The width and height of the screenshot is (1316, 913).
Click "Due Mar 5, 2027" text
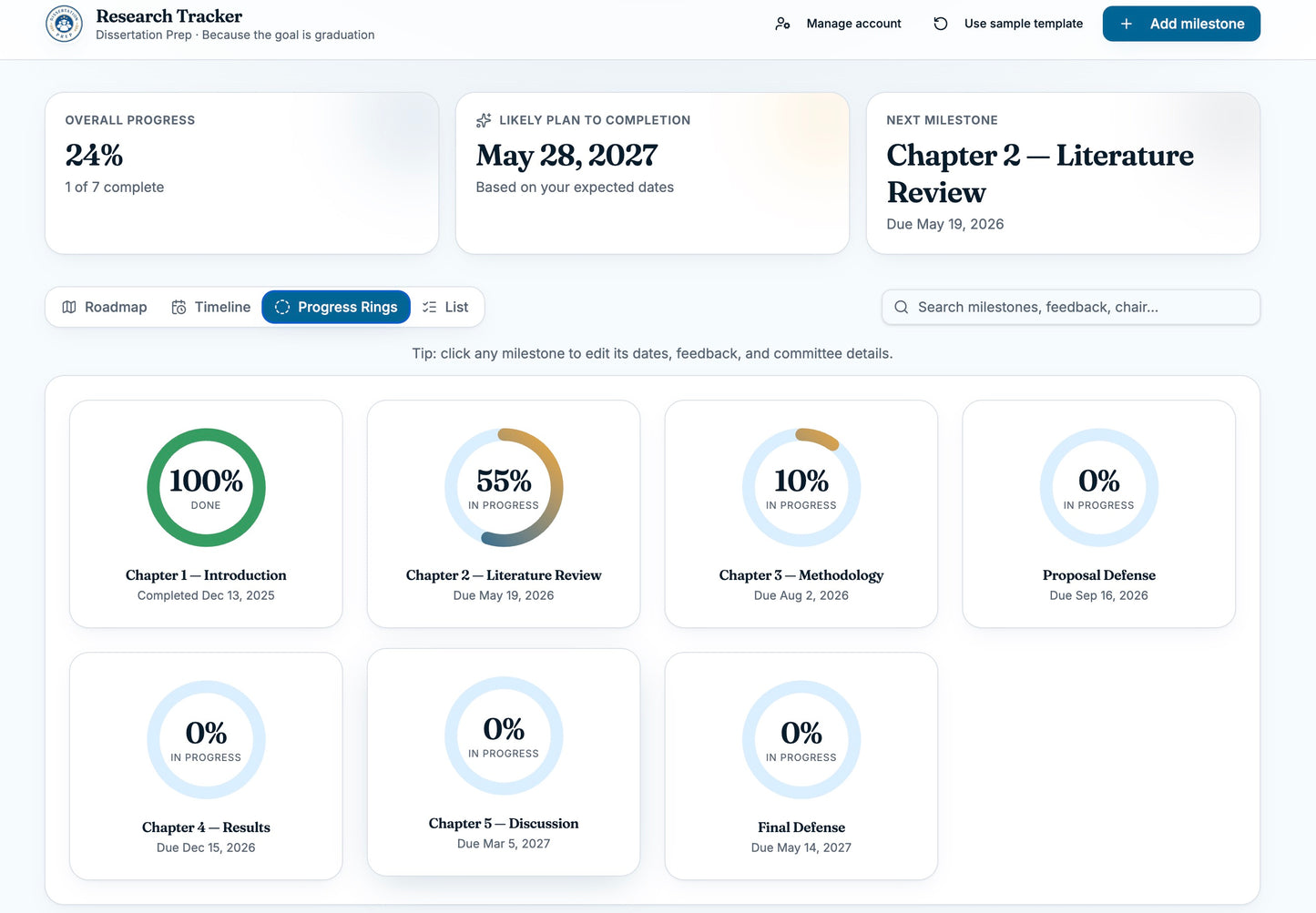click(x=504, y=844)
